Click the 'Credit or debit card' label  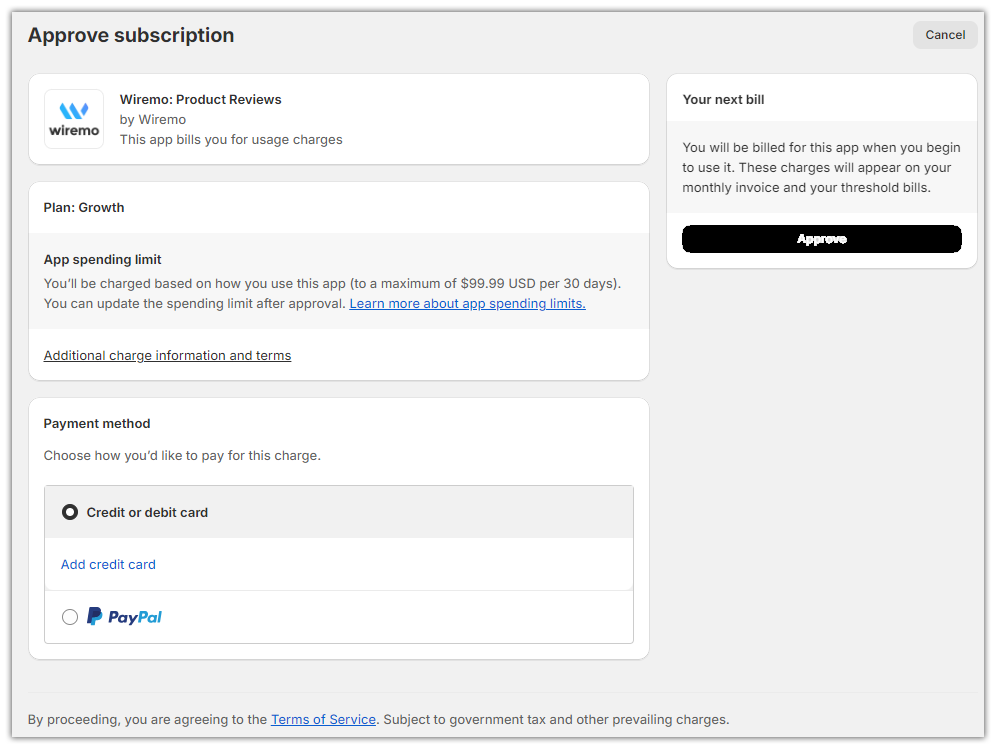pos(147,513)
